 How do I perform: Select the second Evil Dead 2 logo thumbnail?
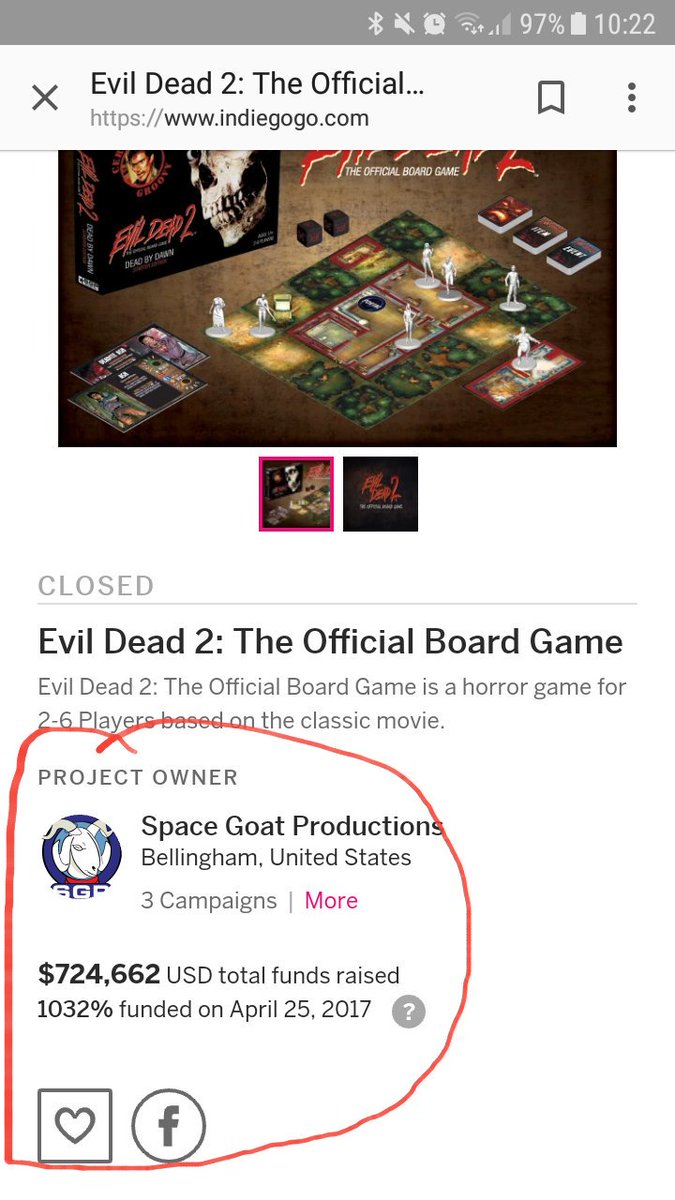coord(380,494)
